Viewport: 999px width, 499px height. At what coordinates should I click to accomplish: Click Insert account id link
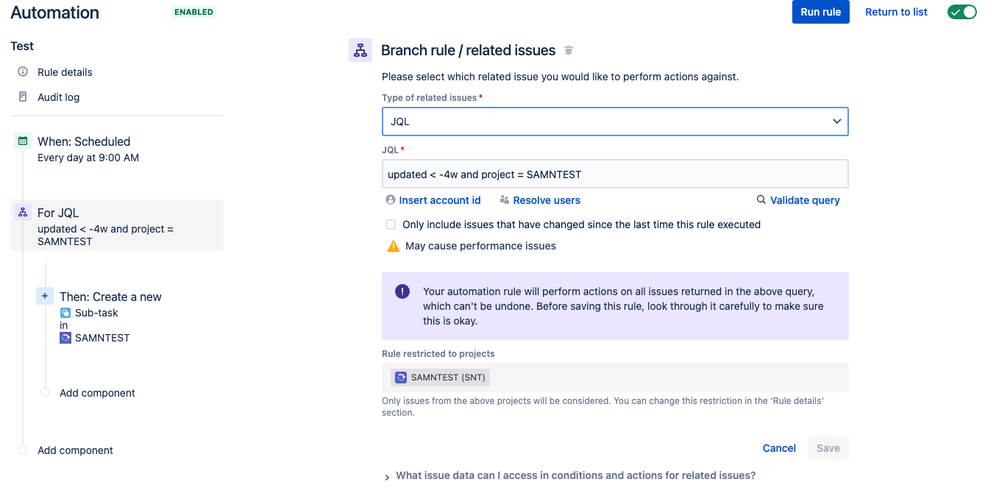(x=440, y=200)
